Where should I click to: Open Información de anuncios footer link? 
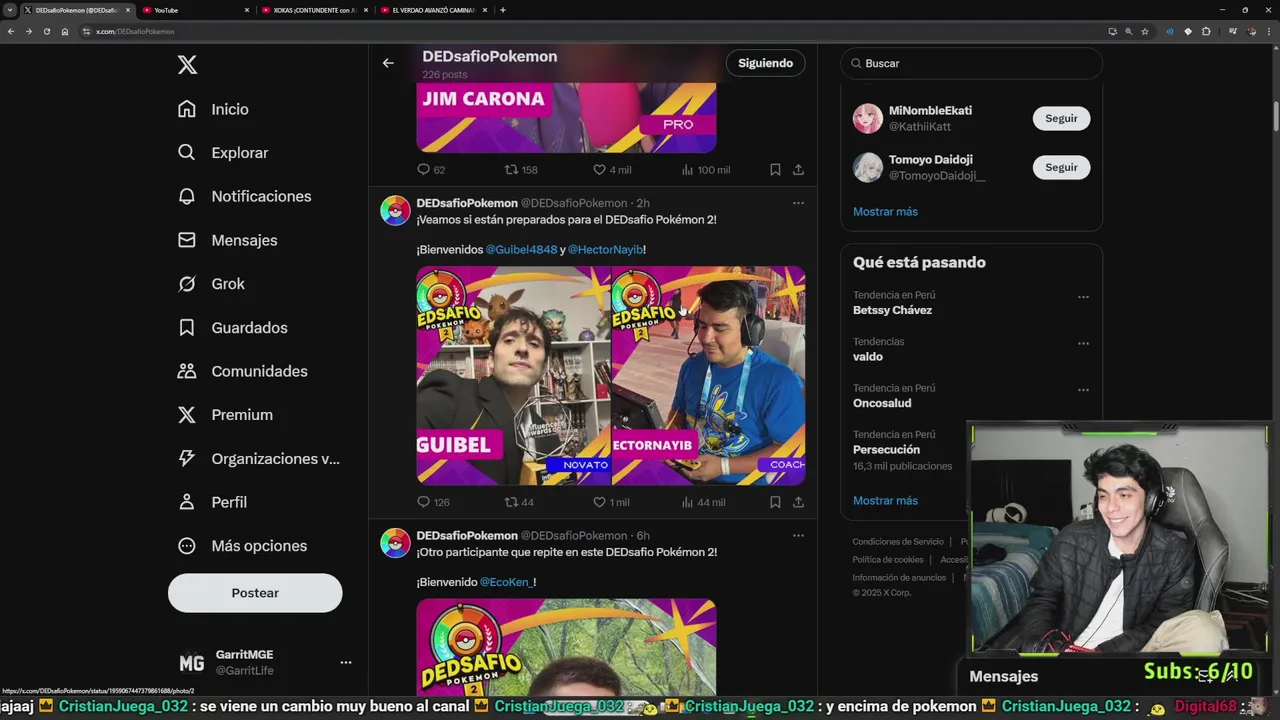899,578
